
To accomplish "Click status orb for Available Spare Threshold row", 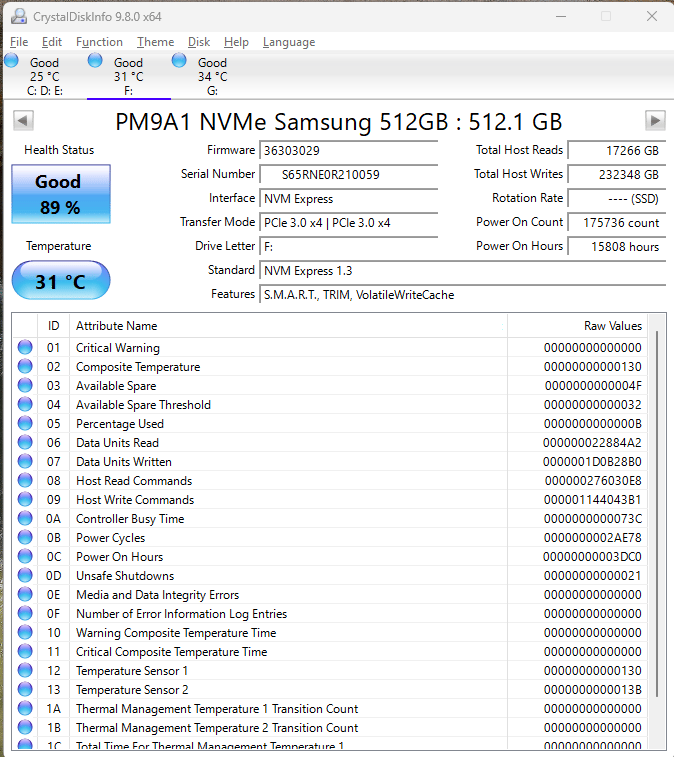I will (25, 404).
